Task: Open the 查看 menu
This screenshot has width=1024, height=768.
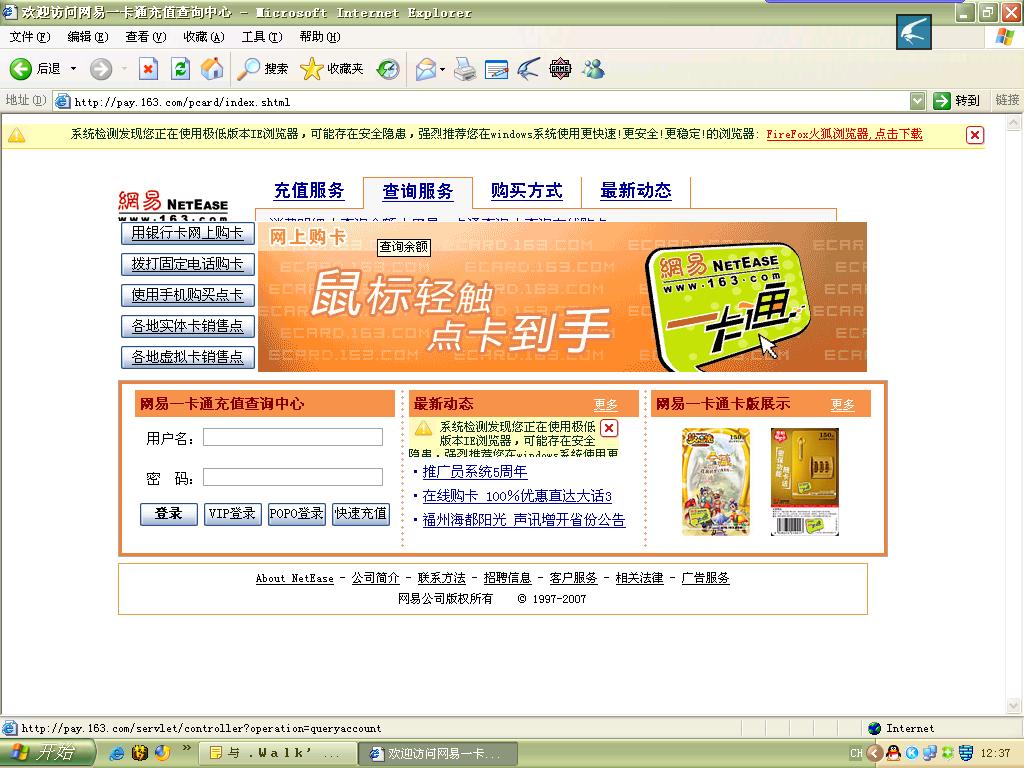Action: point(146,37)
